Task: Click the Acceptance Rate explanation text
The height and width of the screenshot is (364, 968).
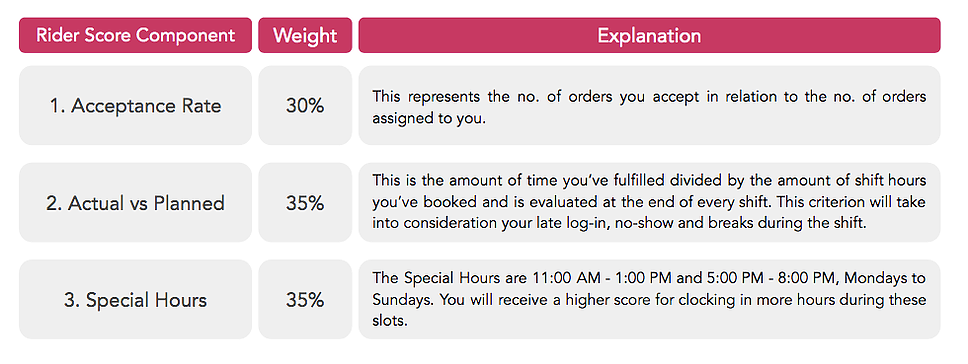Action: (x=649, y=107)
